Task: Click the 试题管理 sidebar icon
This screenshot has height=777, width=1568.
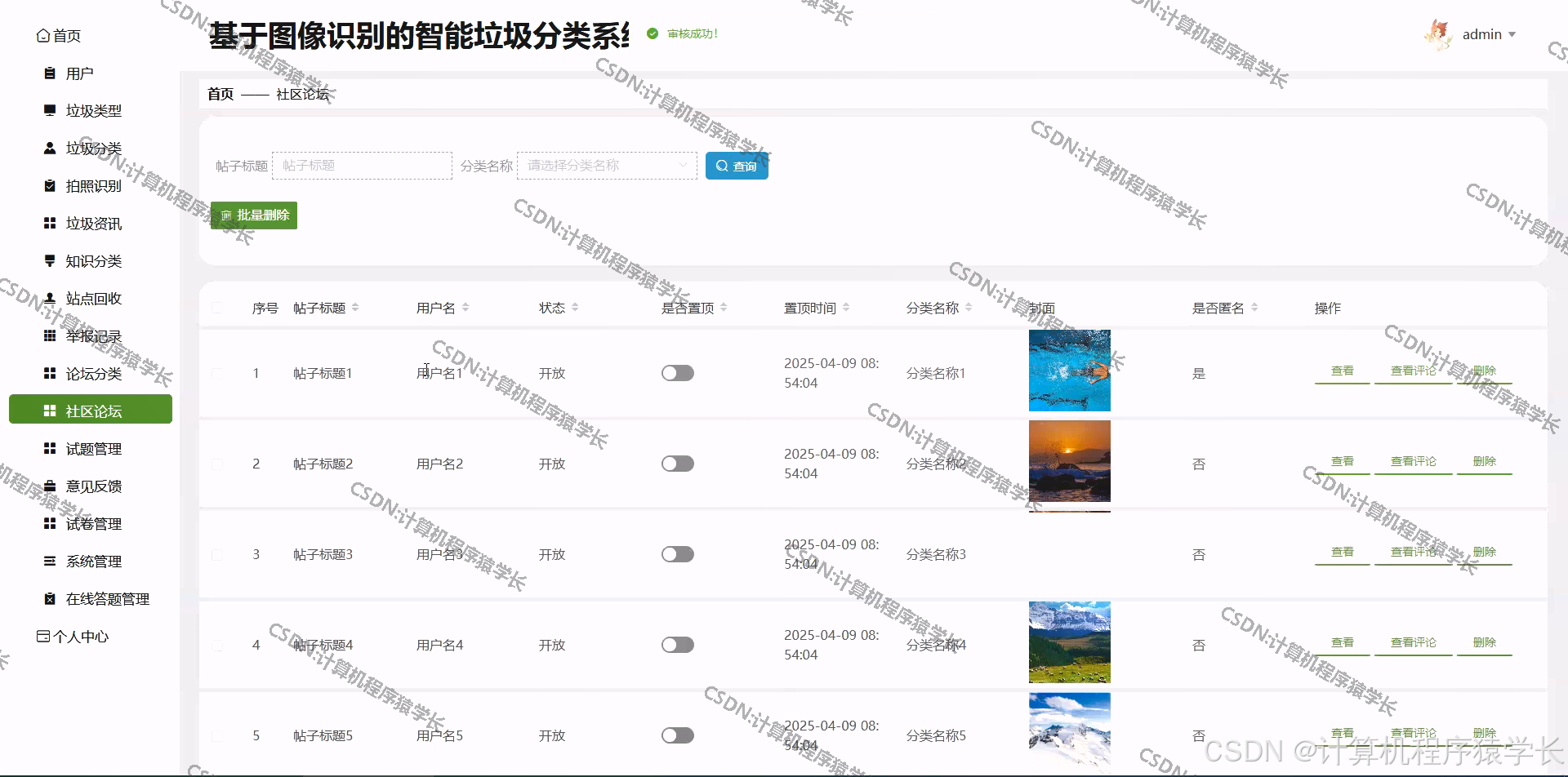Action: coord(50,449)
